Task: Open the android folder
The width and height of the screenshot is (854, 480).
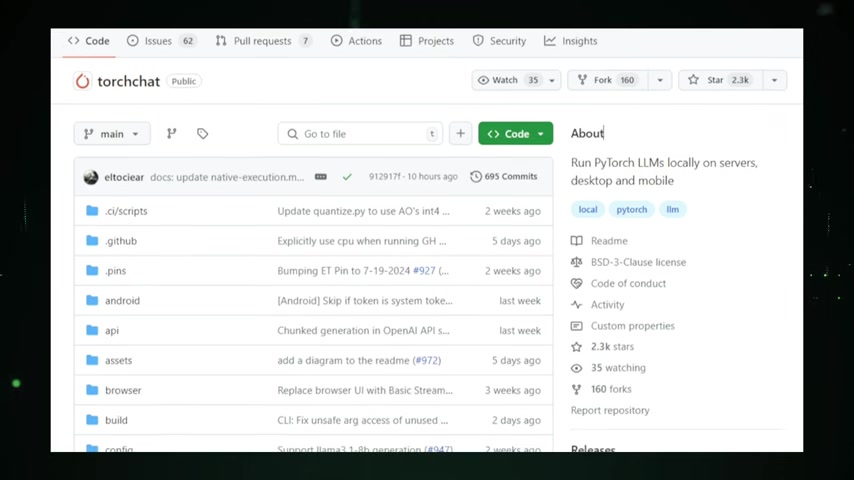Action: (123, 301)
